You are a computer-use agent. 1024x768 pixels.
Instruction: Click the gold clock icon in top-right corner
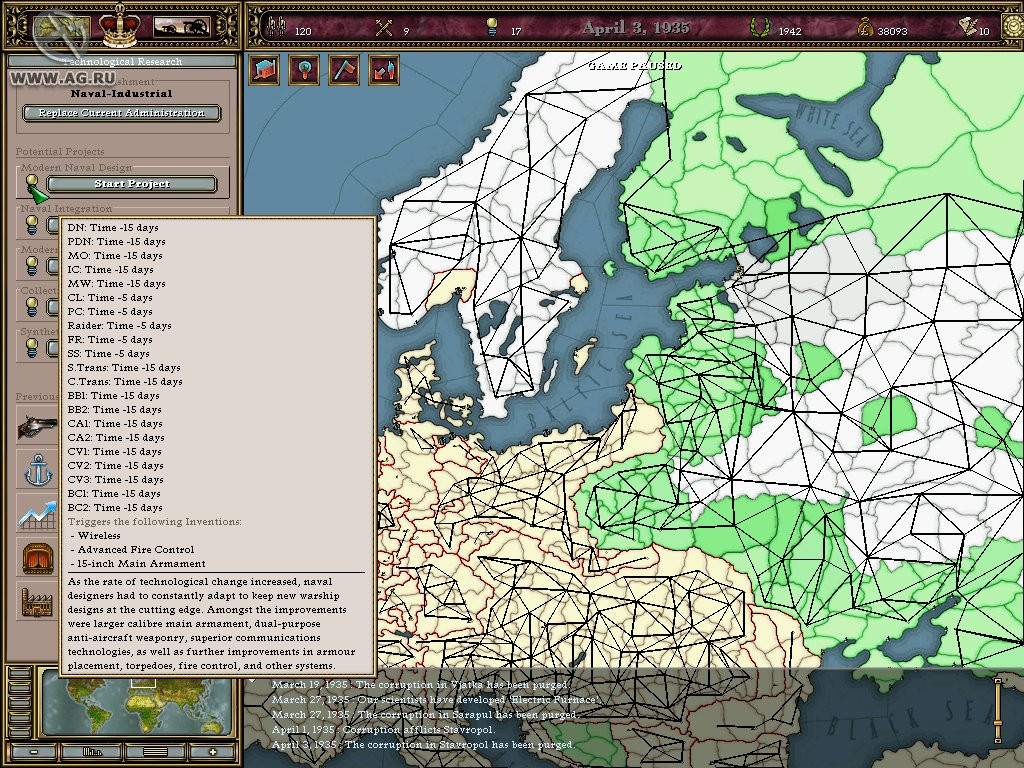(x=1014, y=26)
